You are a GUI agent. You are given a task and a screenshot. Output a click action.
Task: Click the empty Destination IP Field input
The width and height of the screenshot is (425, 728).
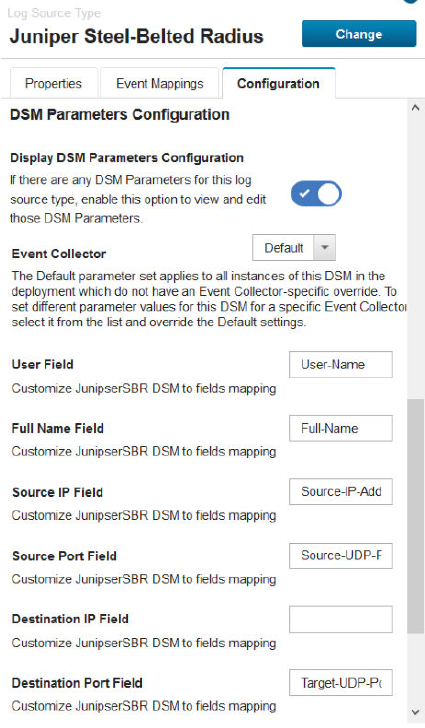(340, 619)
